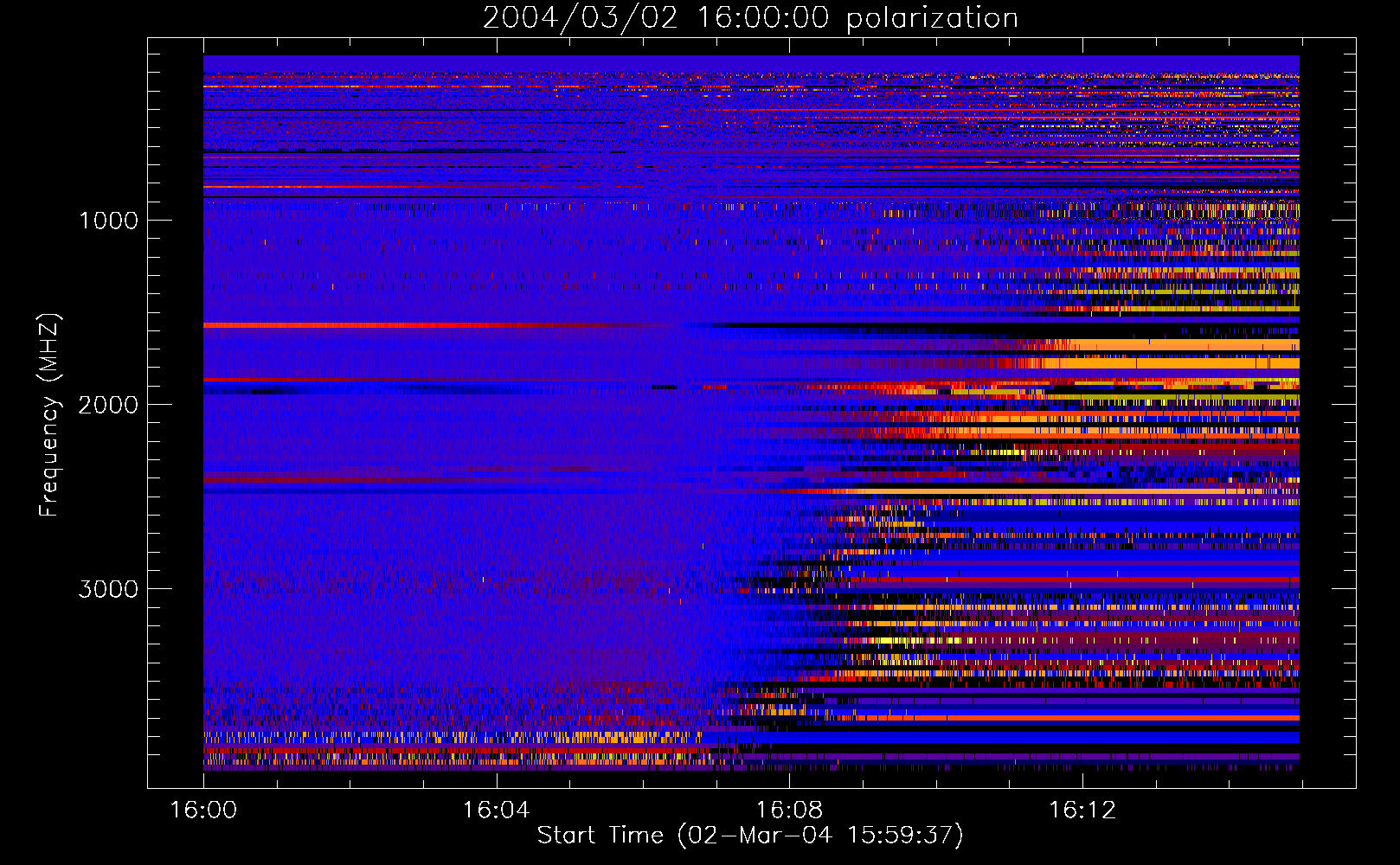Click the 16:00 time tick label
The image size is (1400, 865).
pos(203,811)
